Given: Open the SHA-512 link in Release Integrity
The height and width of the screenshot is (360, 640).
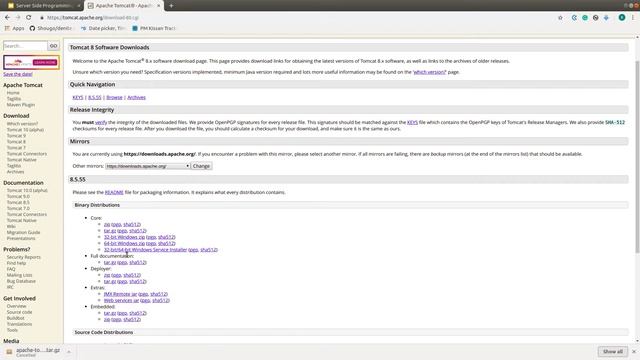Looking at the screenshot, I should pos(615,122).
